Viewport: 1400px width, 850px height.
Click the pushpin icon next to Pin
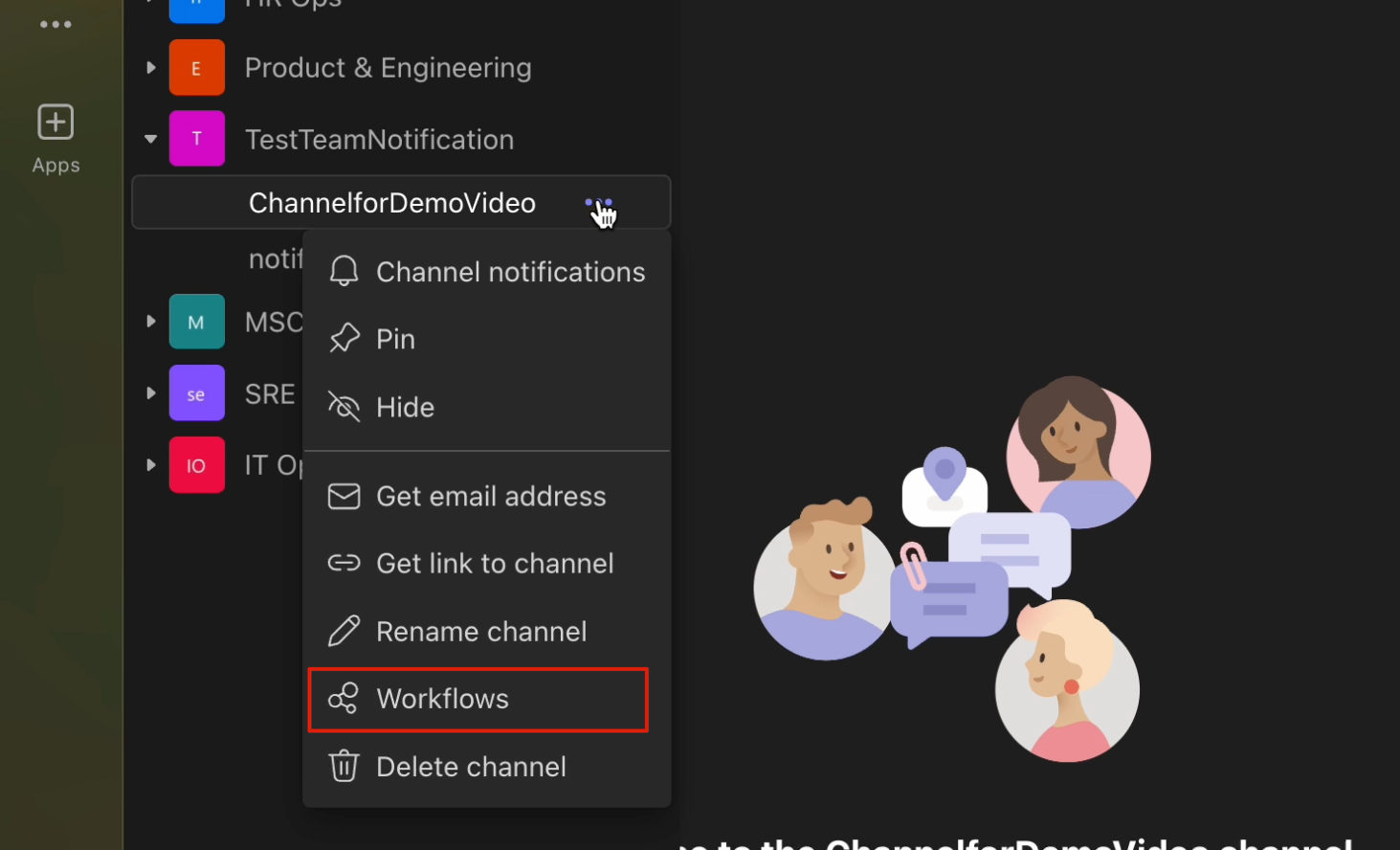click(344, 339)
